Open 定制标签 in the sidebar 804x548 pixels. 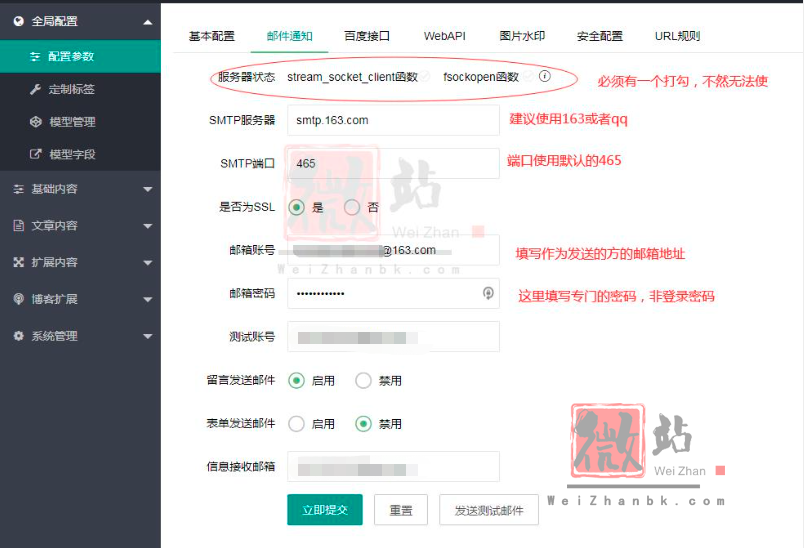pyautogui.click(x=80, y=89)
